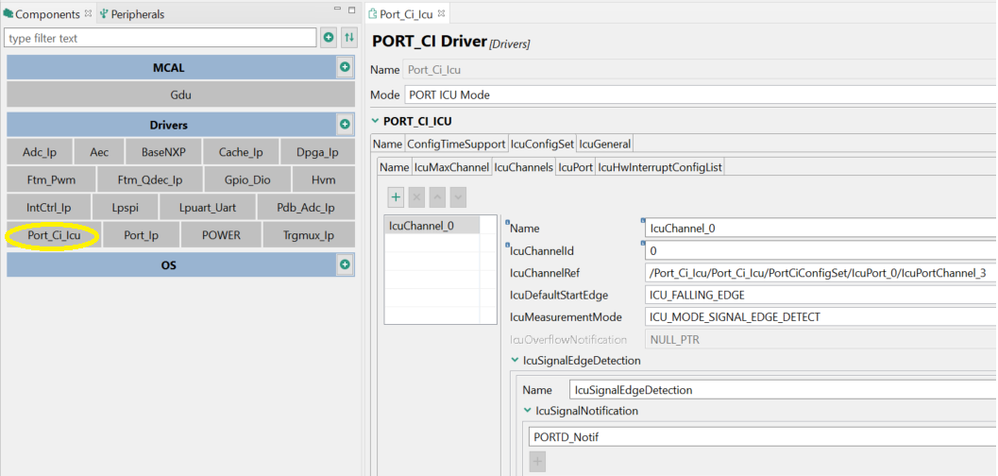Open the Pdb_Adc_Ip driver

(x=306, y=207)
